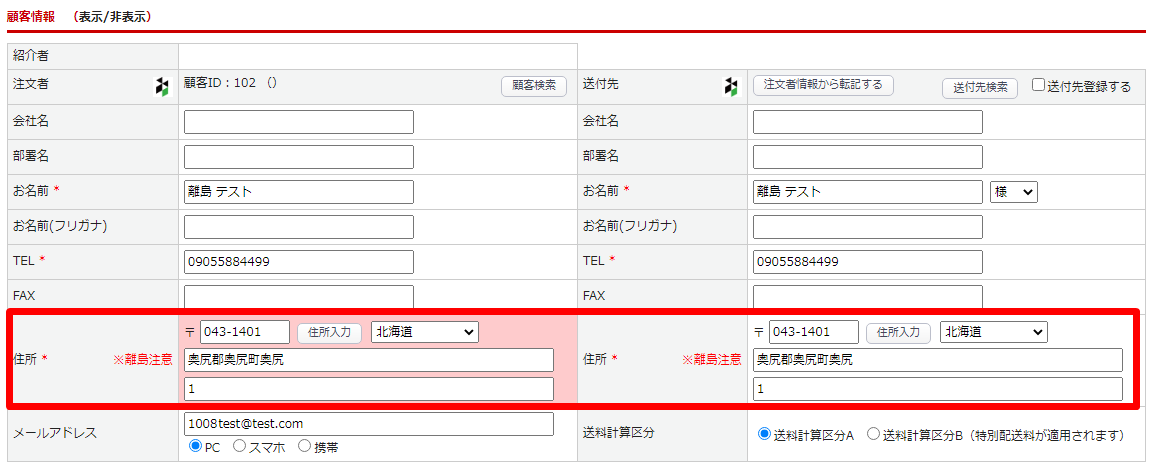Open the recipient 北海道 prefecture dropdown
This screenshot has height=466, width=1154.
click(993, 332)
